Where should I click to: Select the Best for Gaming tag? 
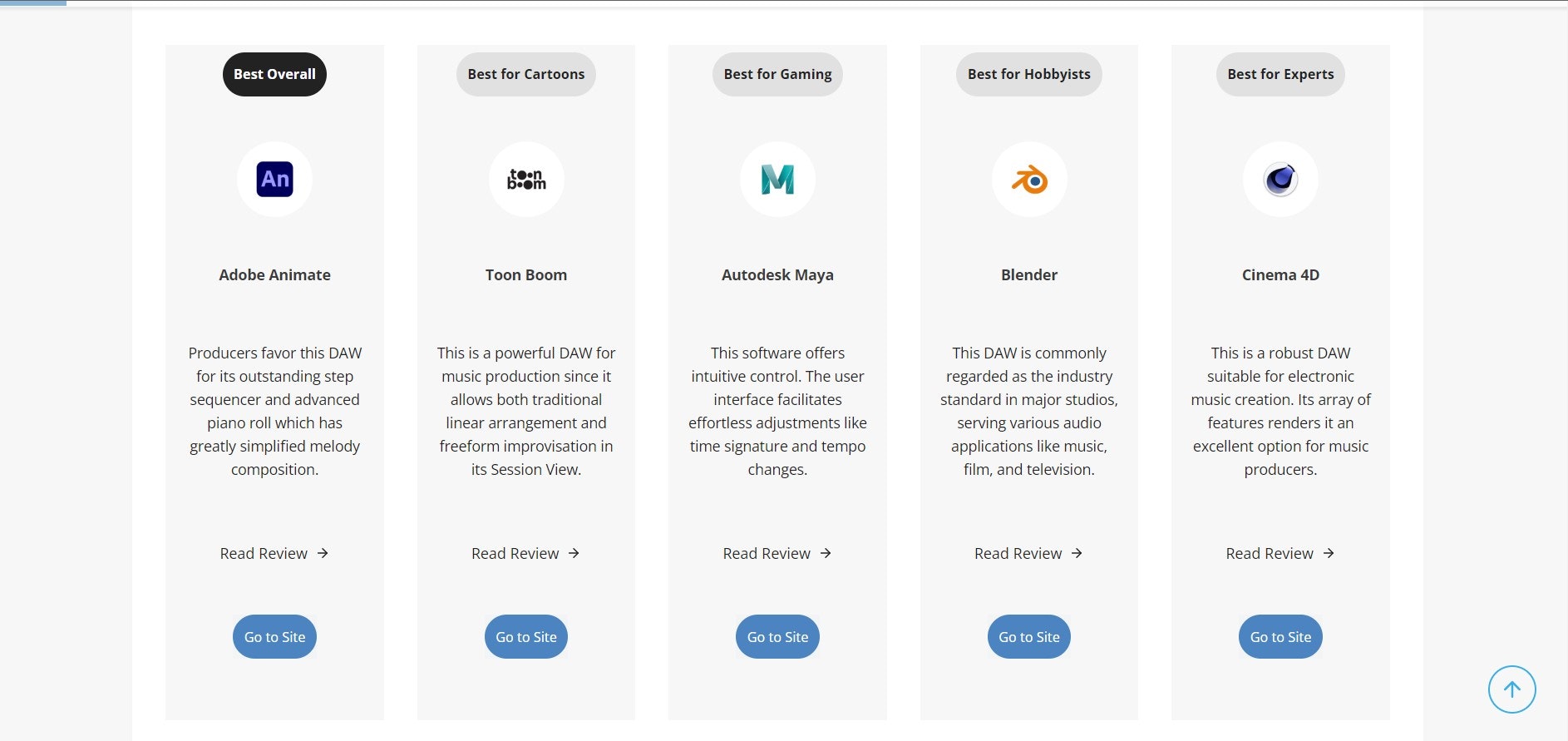[777, 74]
